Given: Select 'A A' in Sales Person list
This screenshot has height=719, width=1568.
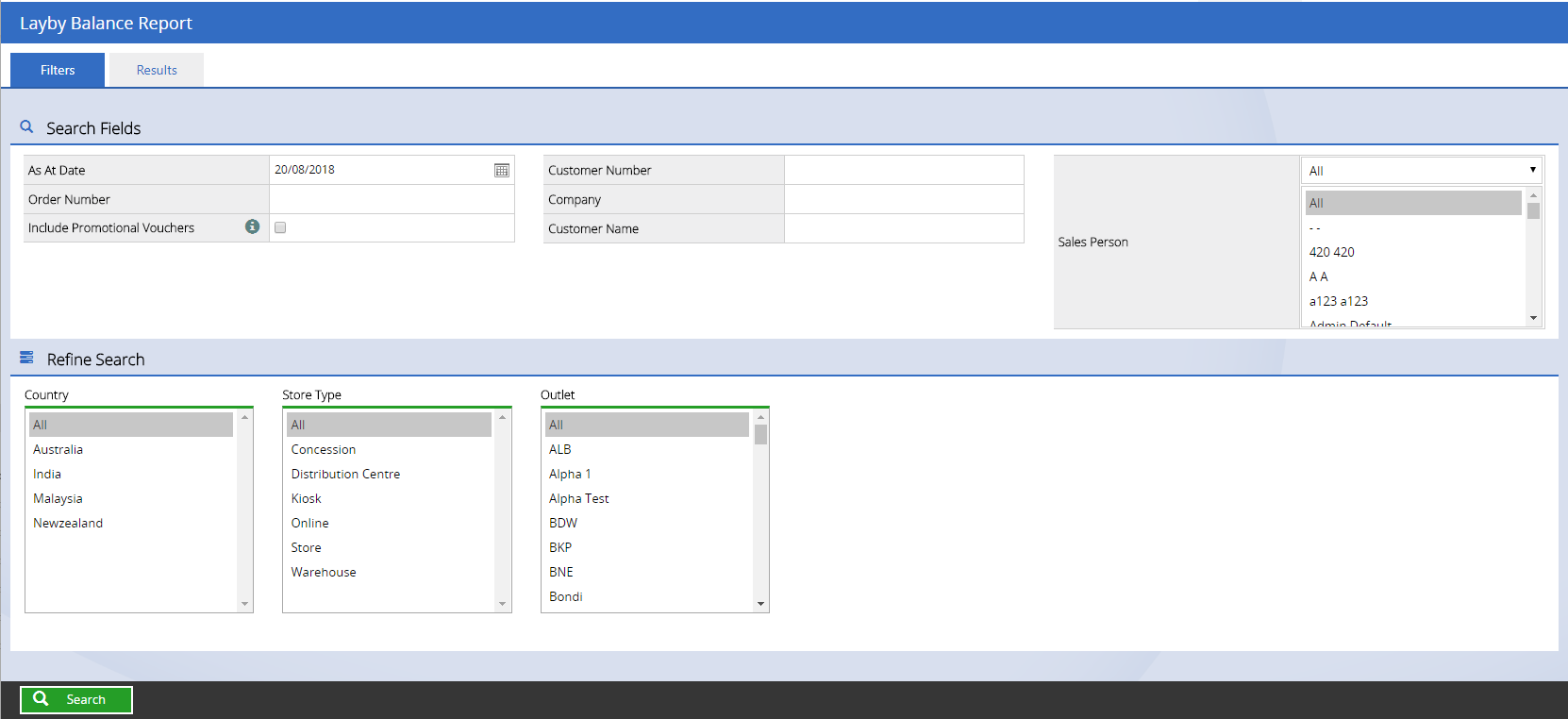Looking at the screenshot, I should click(1413, 276).
